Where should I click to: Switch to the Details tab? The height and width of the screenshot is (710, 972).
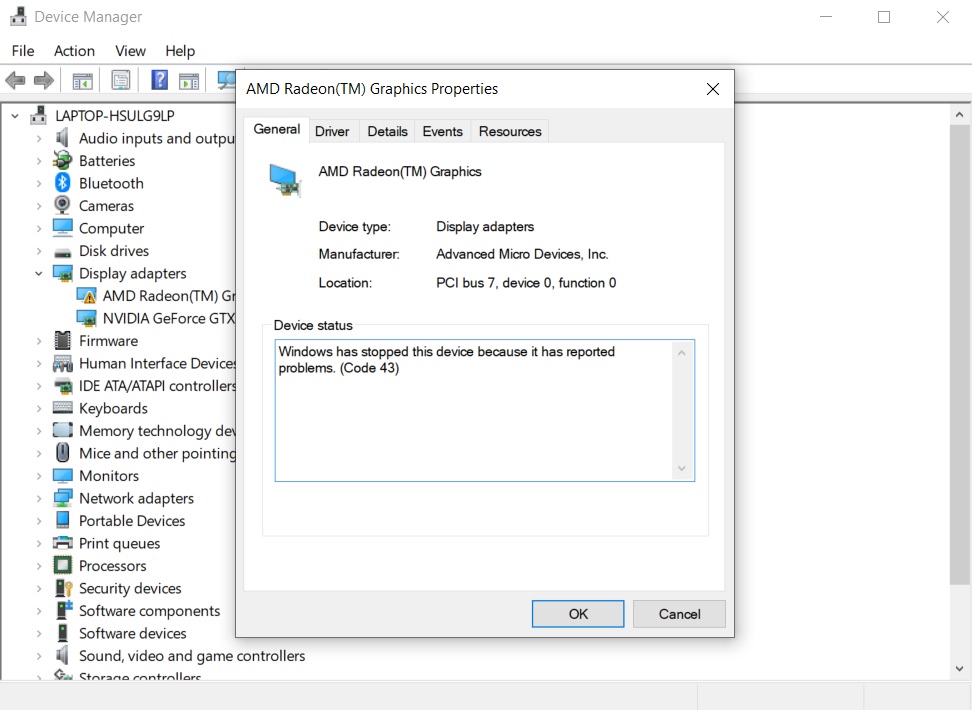coord(387,131)
